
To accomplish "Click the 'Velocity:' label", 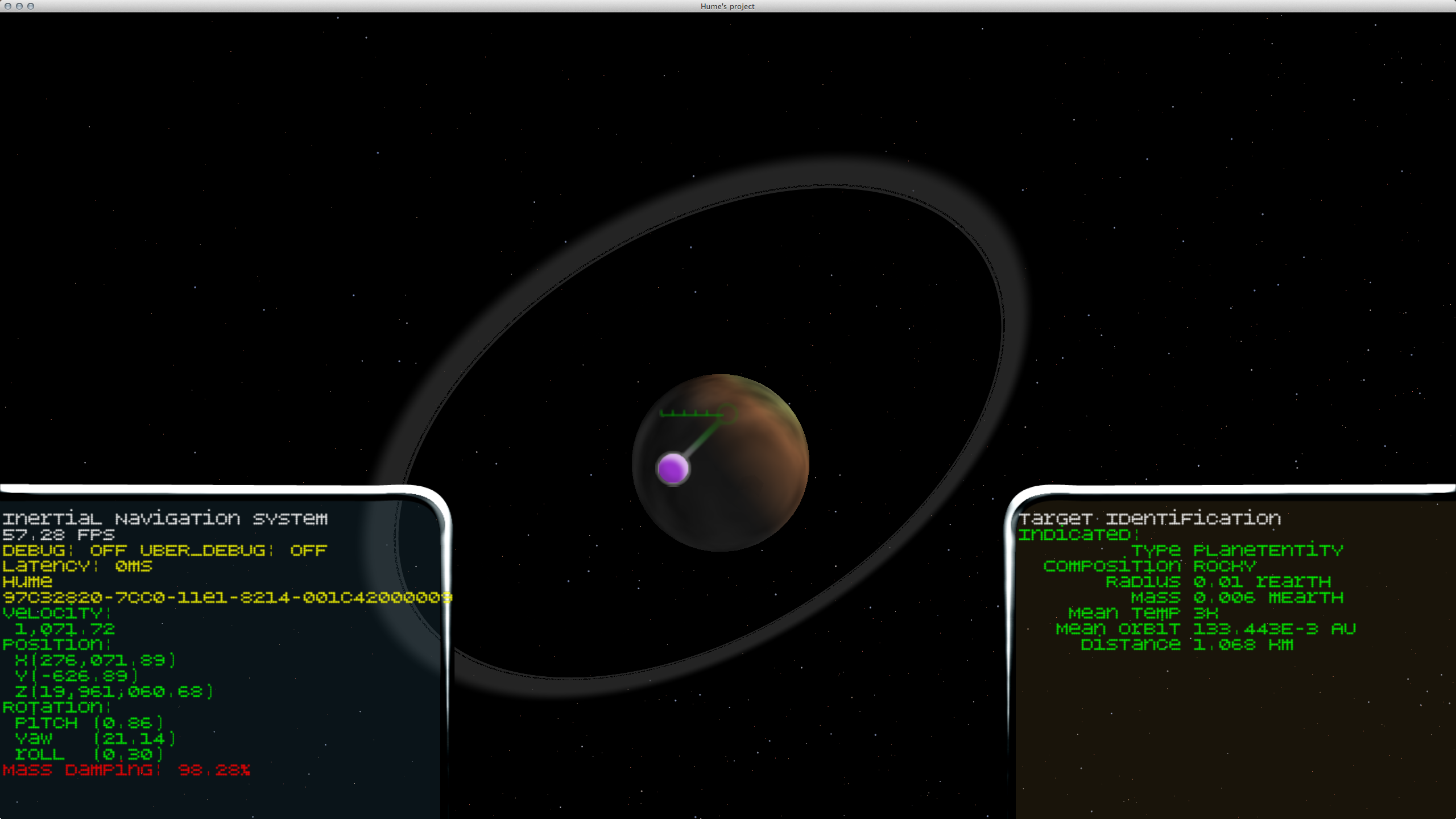I will 57,613.
